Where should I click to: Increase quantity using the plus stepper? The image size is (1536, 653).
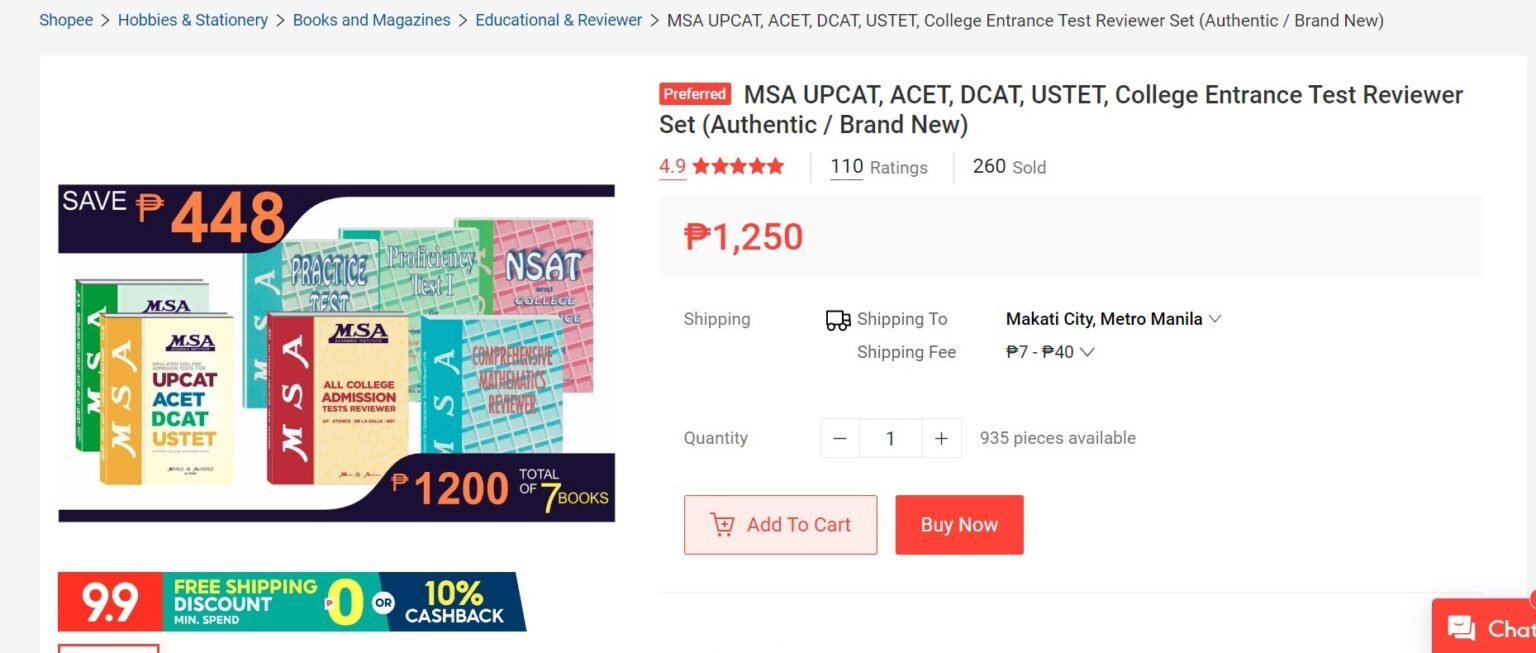941,437
